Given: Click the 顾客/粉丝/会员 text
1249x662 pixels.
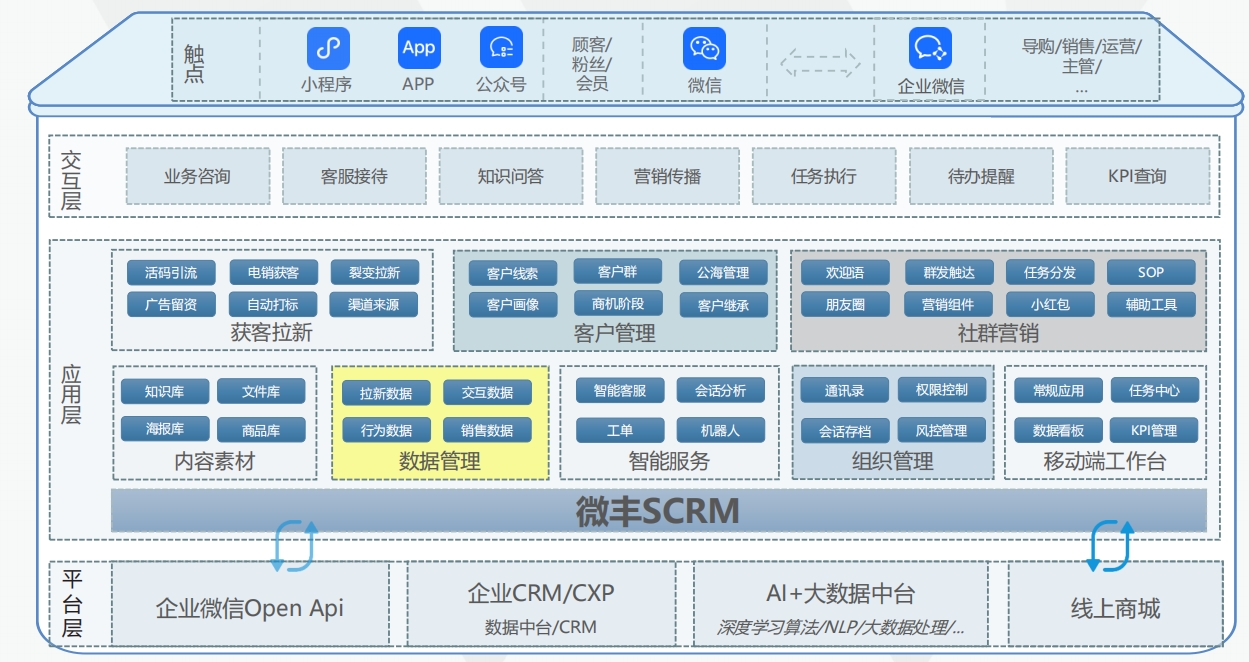Looking at the screenshot, I should 592,64.
